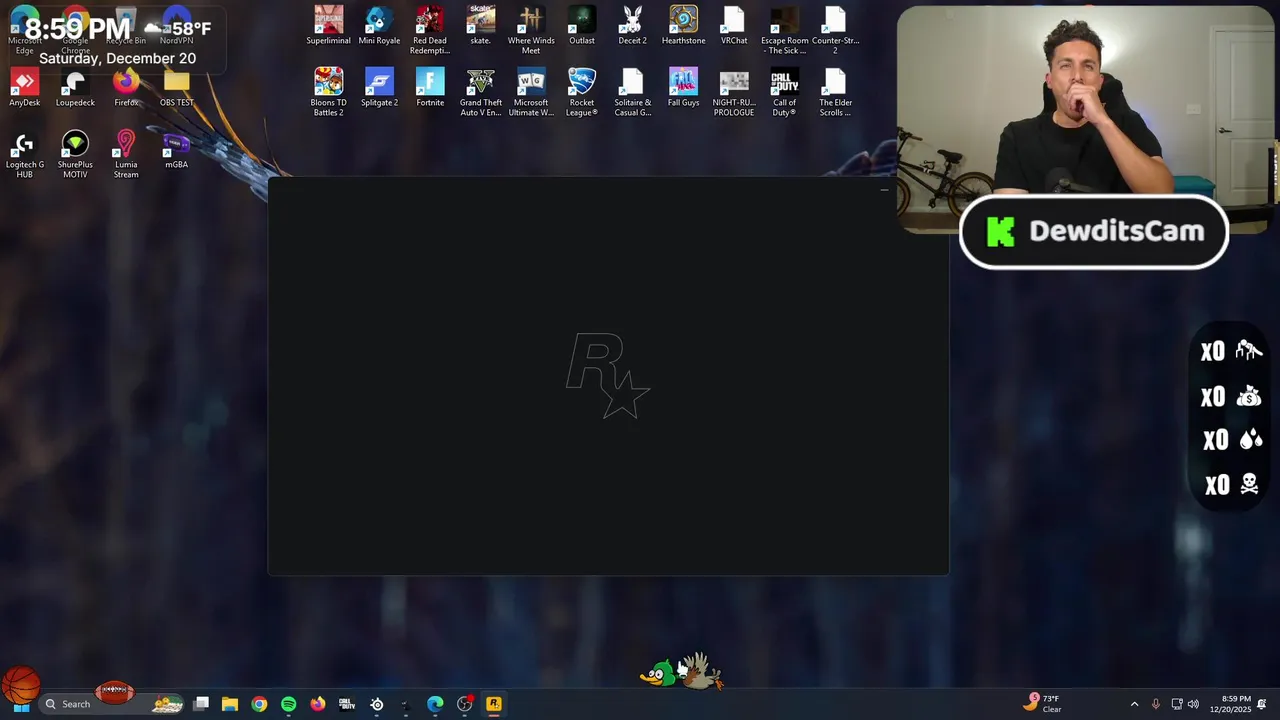Image resolution: width=1280 pixels, height=720 pixels.
Task: Open network settings tray icon
Action: (x=1177, y=704)
